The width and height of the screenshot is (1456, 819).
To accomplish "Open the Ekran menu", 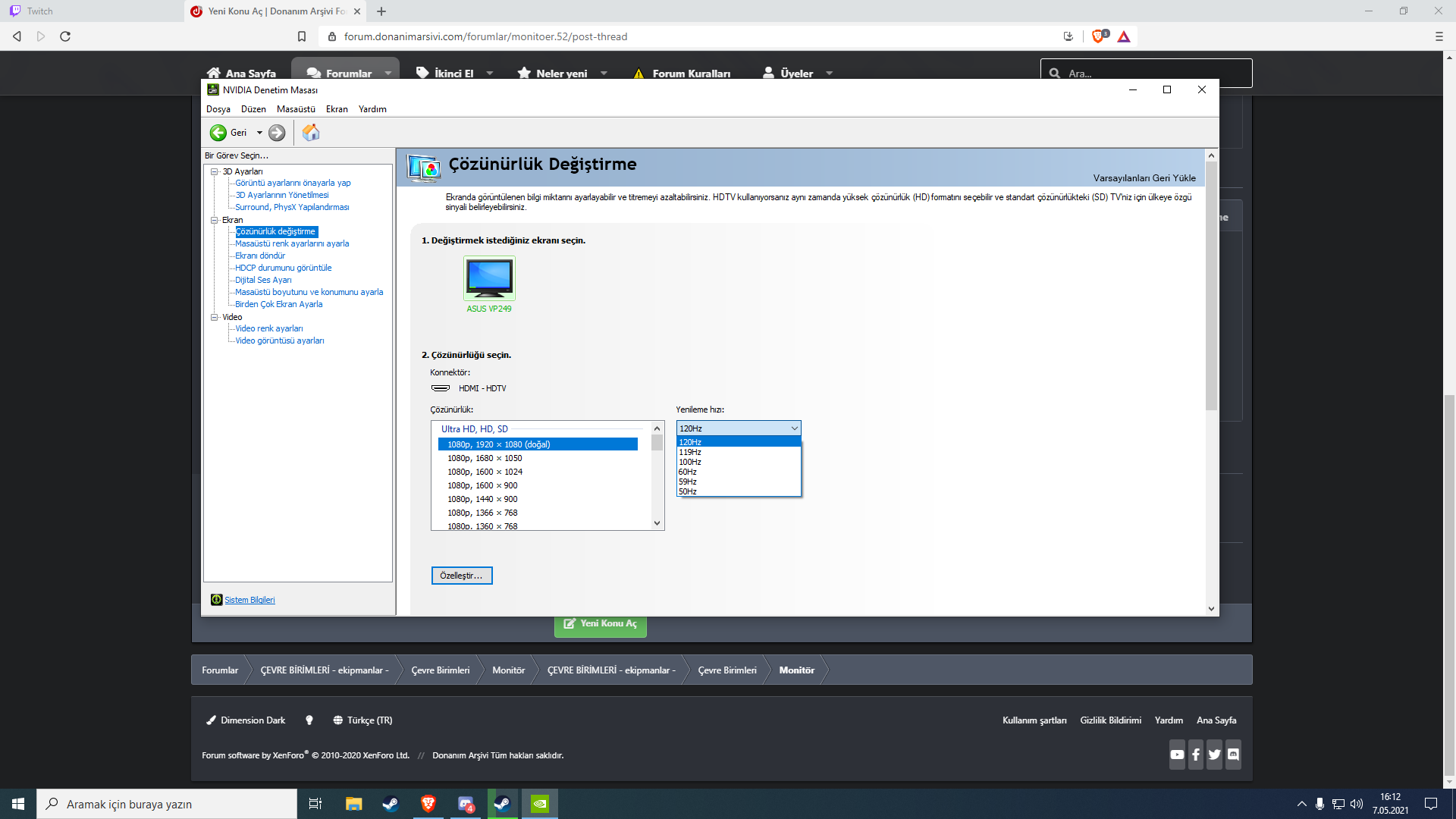I will click(x=337, y=109).
